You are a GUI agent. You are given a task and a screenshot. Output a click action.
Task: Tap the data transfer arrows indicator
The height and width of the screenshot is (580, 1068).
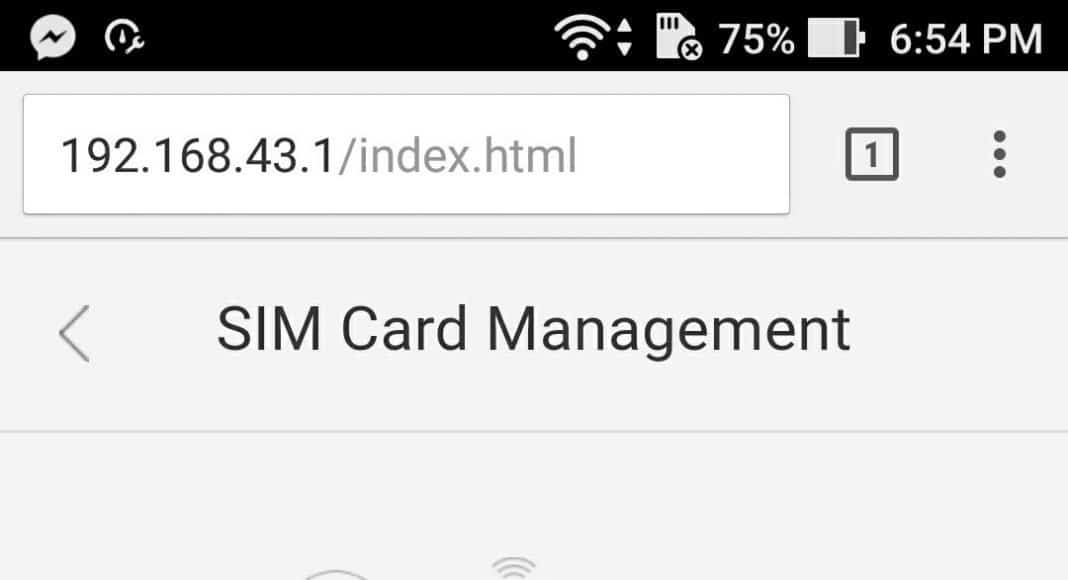pos(624,37)
